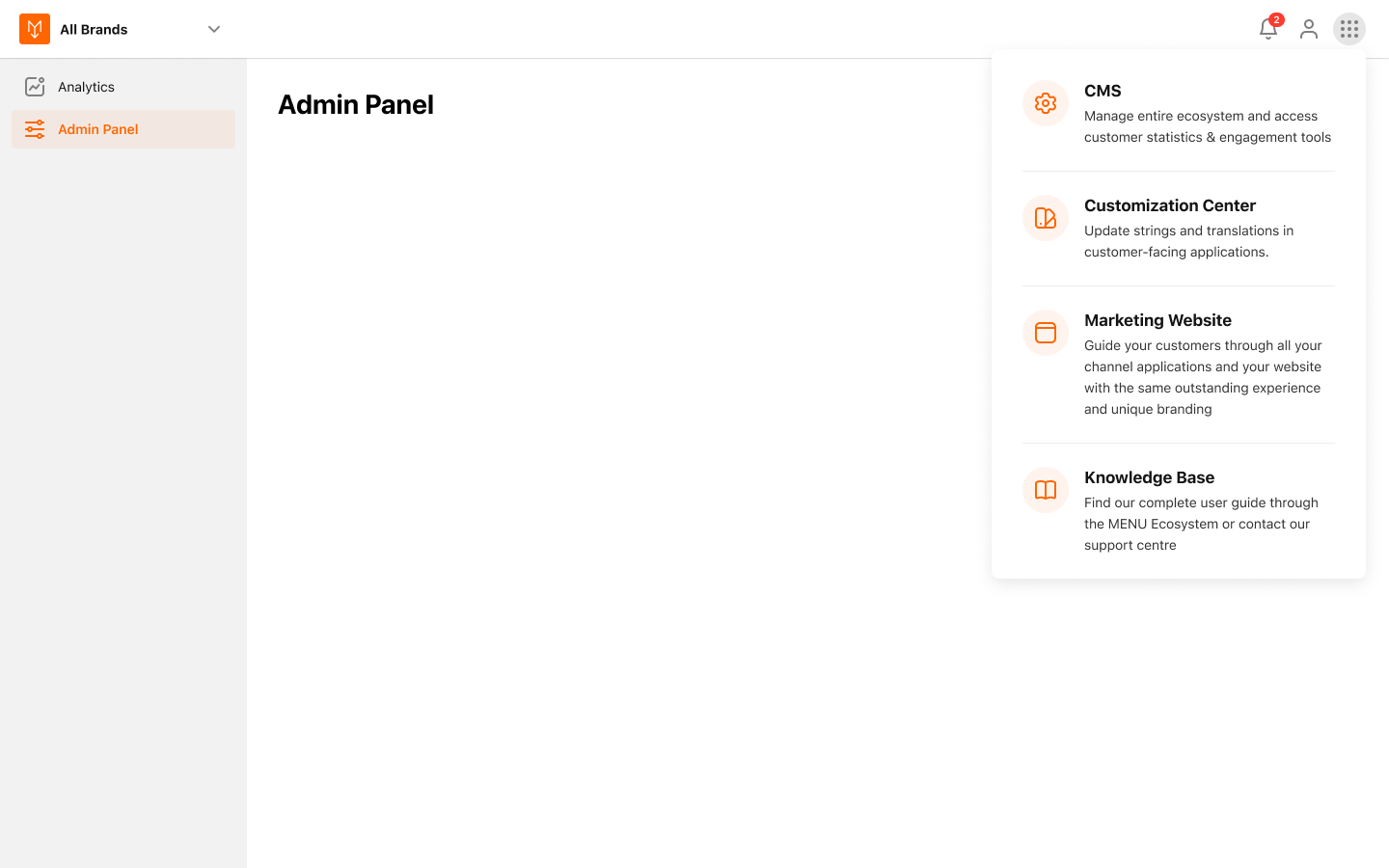Open CMS to manage the ecosystem
The width and height of the screenshot is (1389, 868).
pyautogui.click(x=1103, y=92)
